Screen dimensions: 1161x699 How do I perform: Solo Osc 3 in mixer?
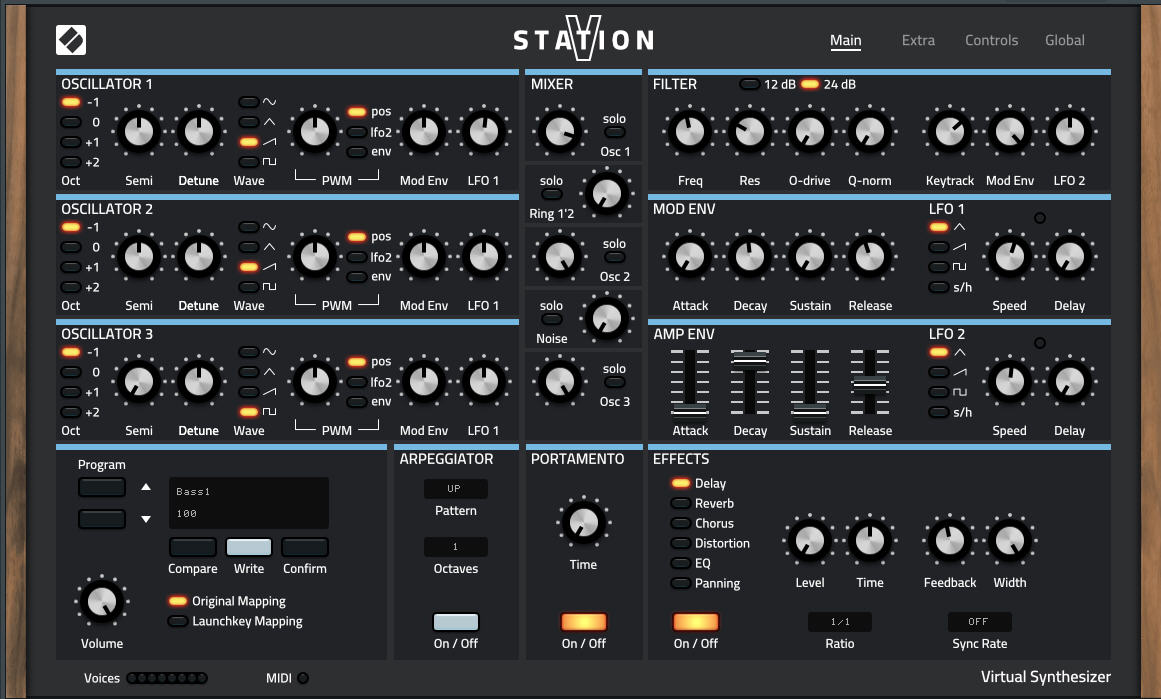[615, 383]
